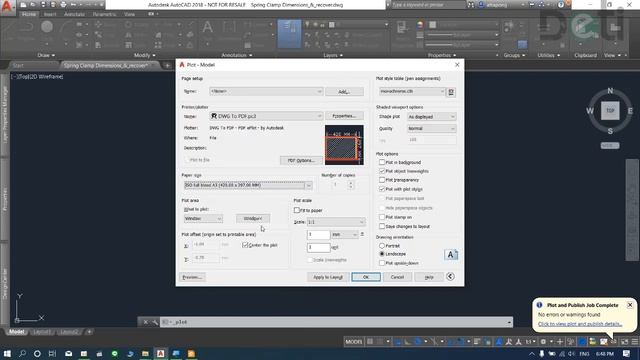Select Portrait drawing orientation

tap(382, 246)
